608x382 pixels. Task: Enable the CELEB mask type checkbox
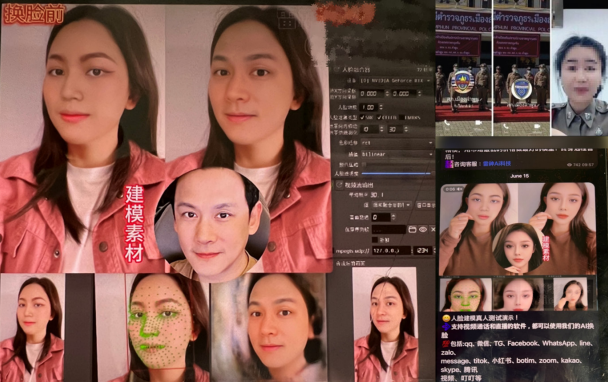(379, 118)
